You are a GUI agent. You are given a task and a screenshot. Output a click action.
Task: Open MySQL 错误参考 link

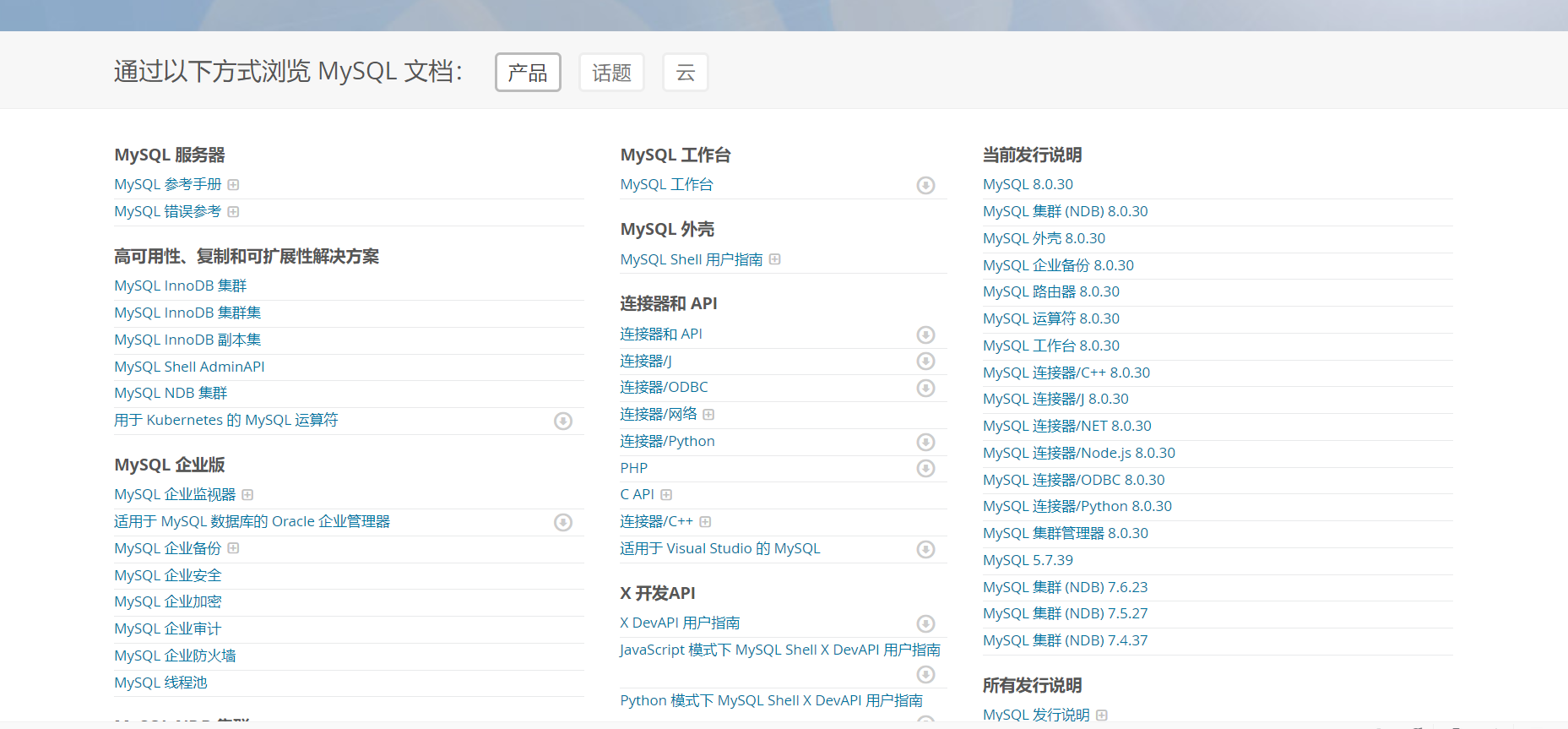168,211
